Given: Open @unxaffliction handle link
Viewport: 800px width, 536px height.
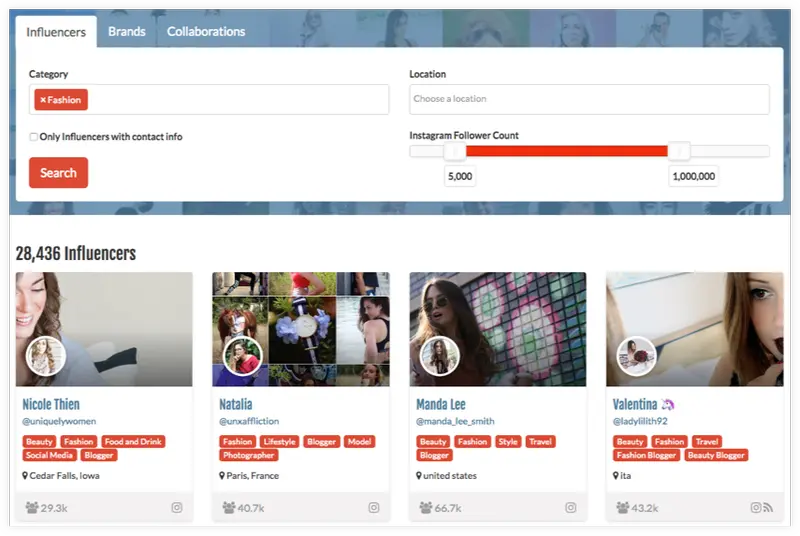Looking at the screenshot, I should (249, 421).
